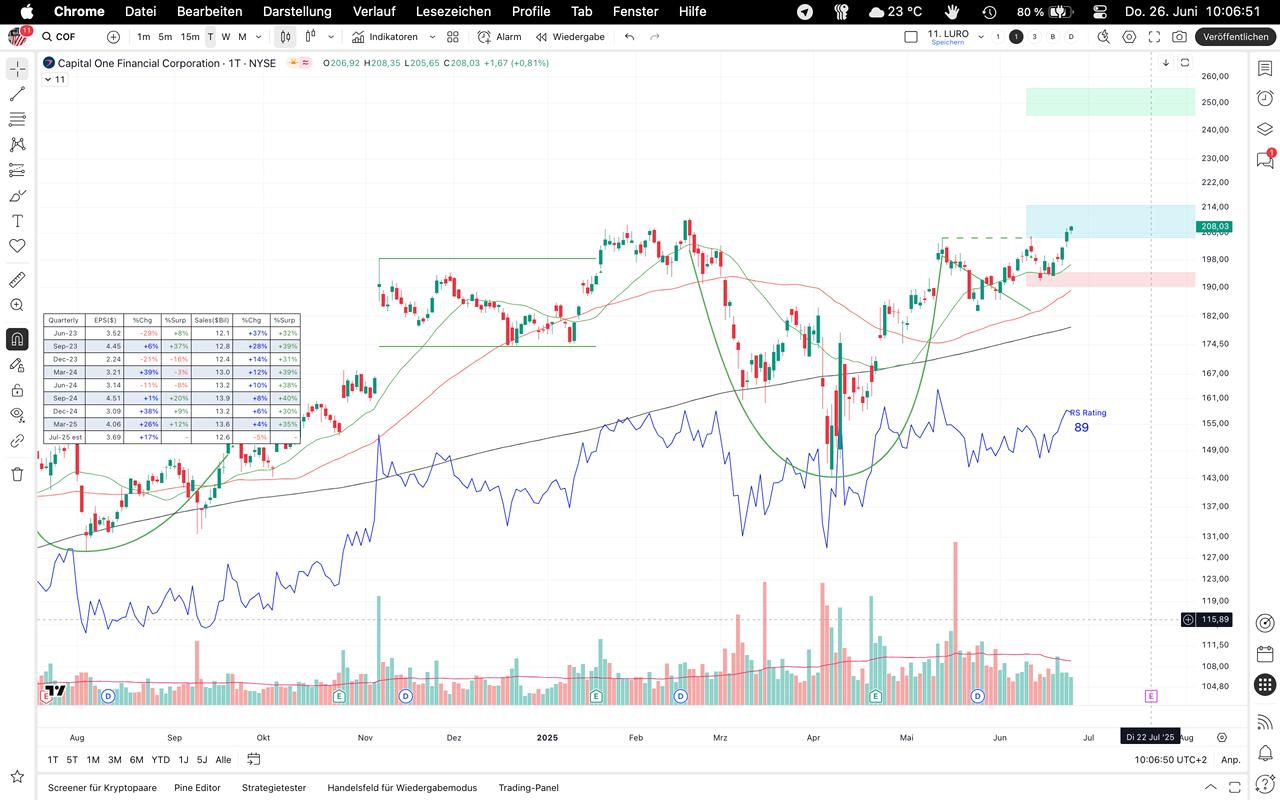This screenshot has height=800, width=1280.
Task: Pick the ruler measure tool
Action: pyautogui.click(x=17, y=280)
